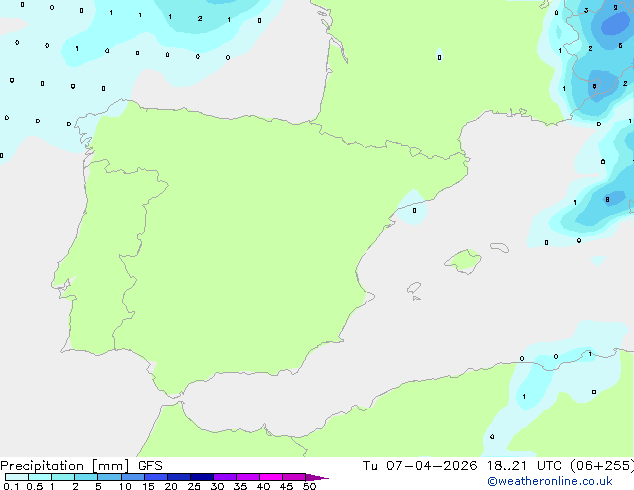Select the 10–15 mm legend swatch

point(133,477)
